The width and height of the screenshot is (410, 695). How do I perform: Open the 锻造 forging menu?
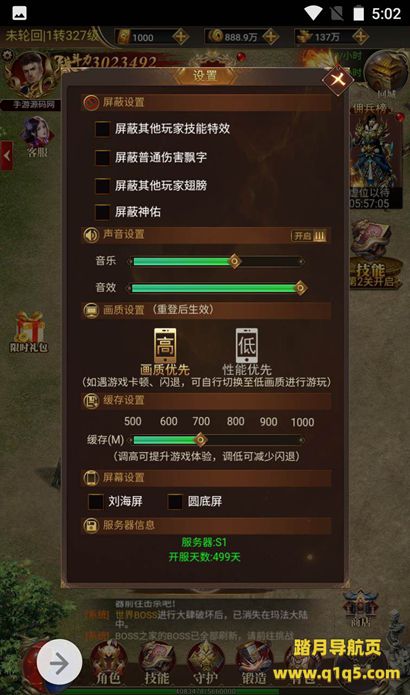[x=254, y=663]
